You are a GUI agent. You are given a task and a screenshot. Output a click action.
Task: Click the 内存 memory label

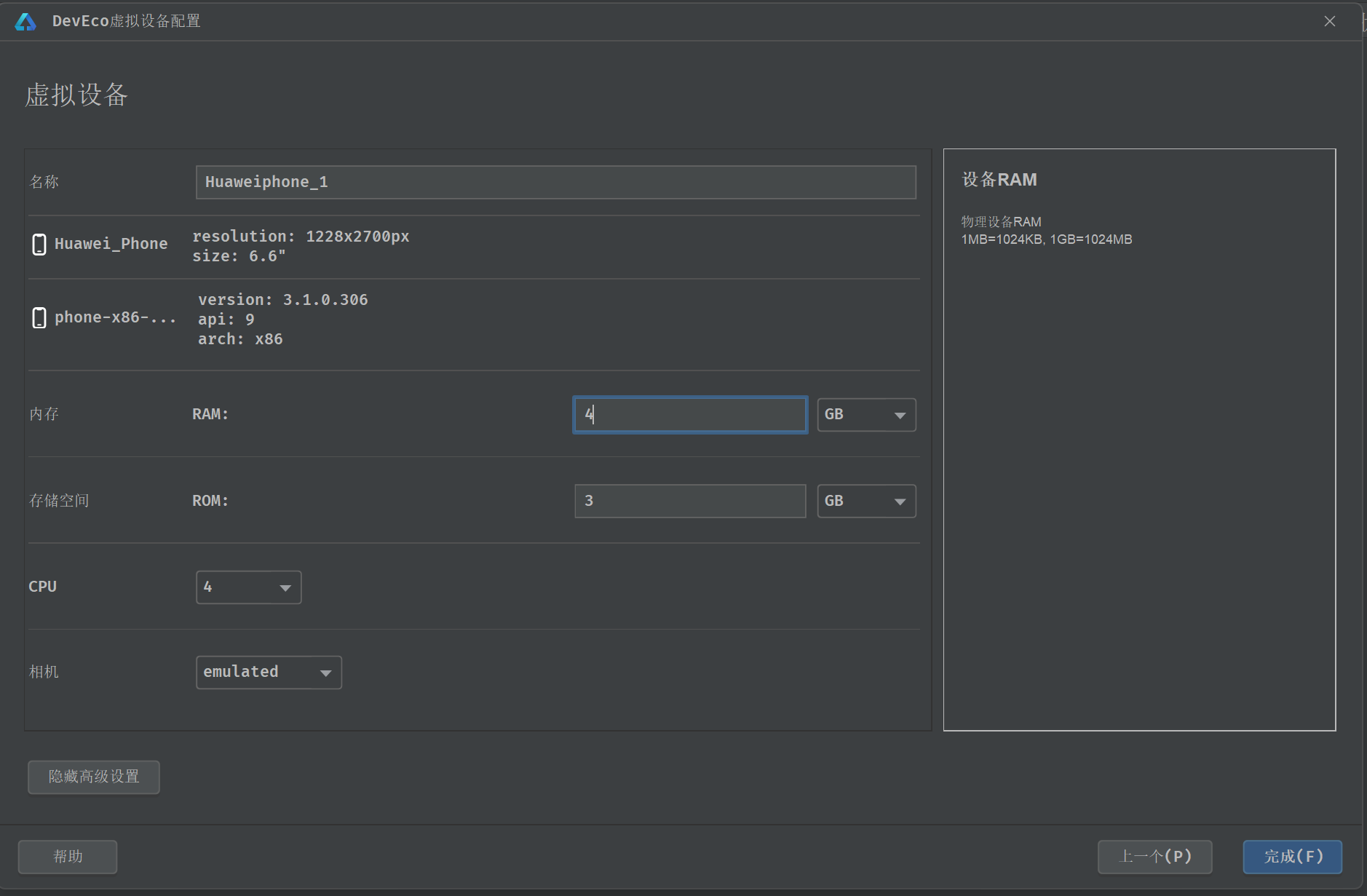44,414
